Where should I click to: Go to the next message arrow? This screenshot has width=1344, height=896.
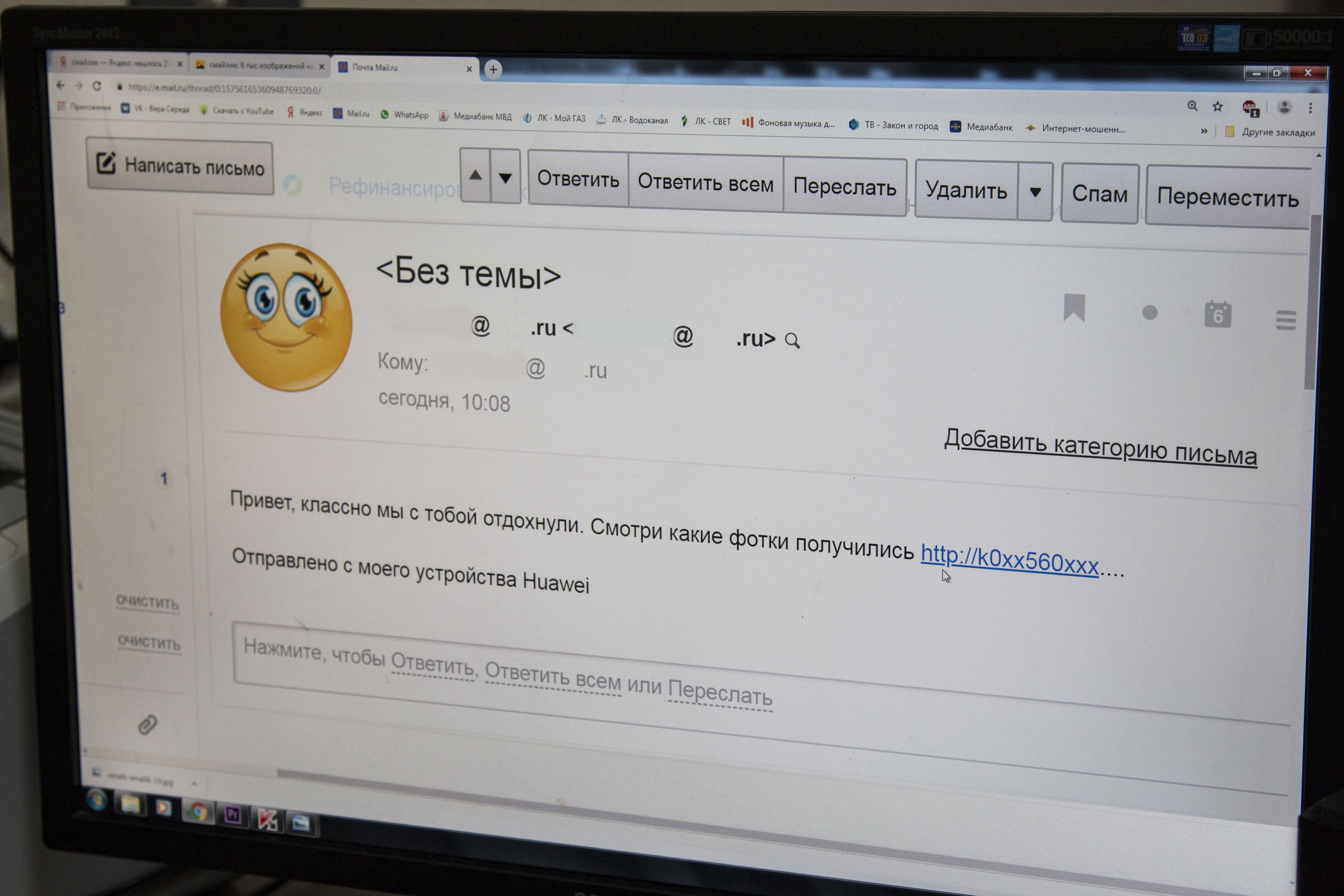[505, 177]
